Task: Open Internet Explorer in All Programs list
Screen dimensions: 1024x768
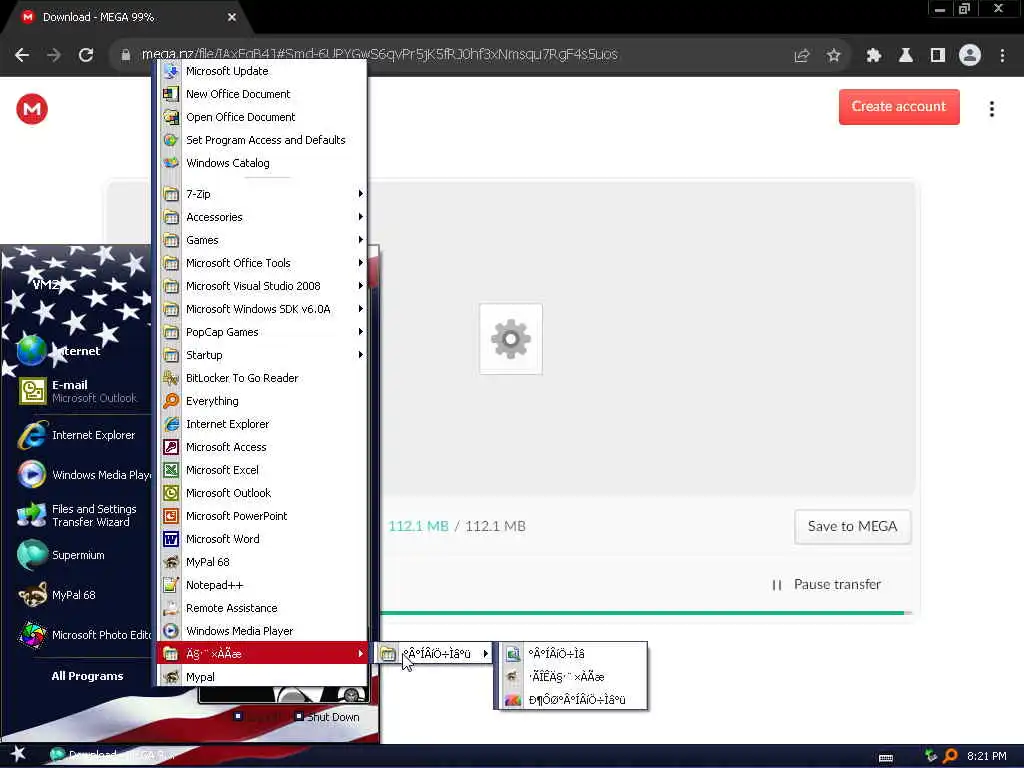Action: click(x=262, y=424)
